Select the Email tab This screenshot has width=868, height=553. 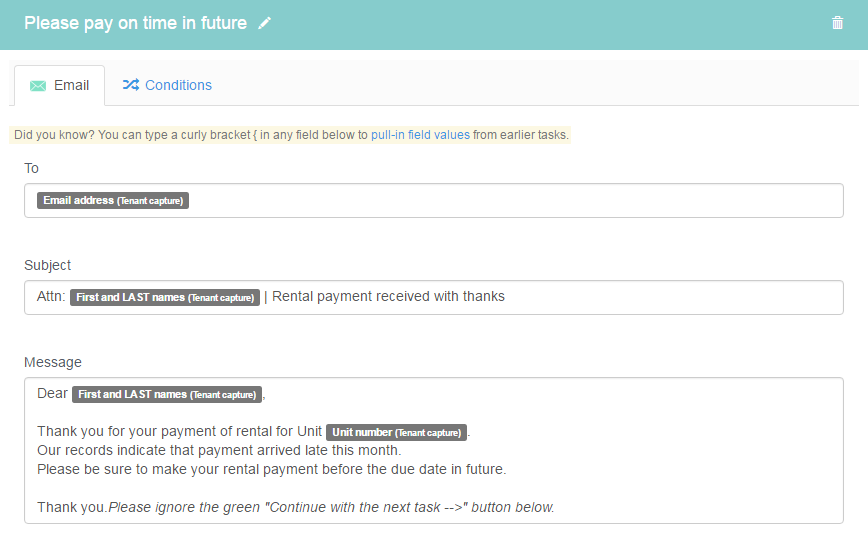[x=59, y=85]
